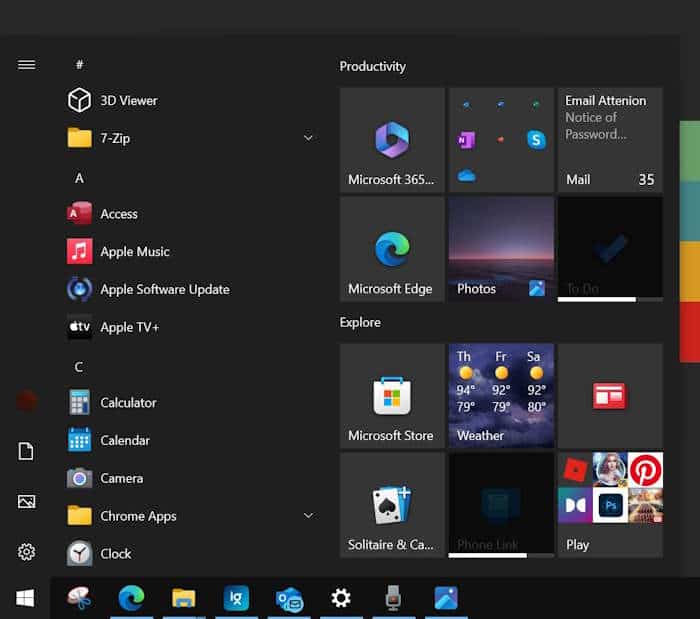Viewport: 700px width, 619px height.
Task: Click the Windows Start button
Action: (25, 598)
